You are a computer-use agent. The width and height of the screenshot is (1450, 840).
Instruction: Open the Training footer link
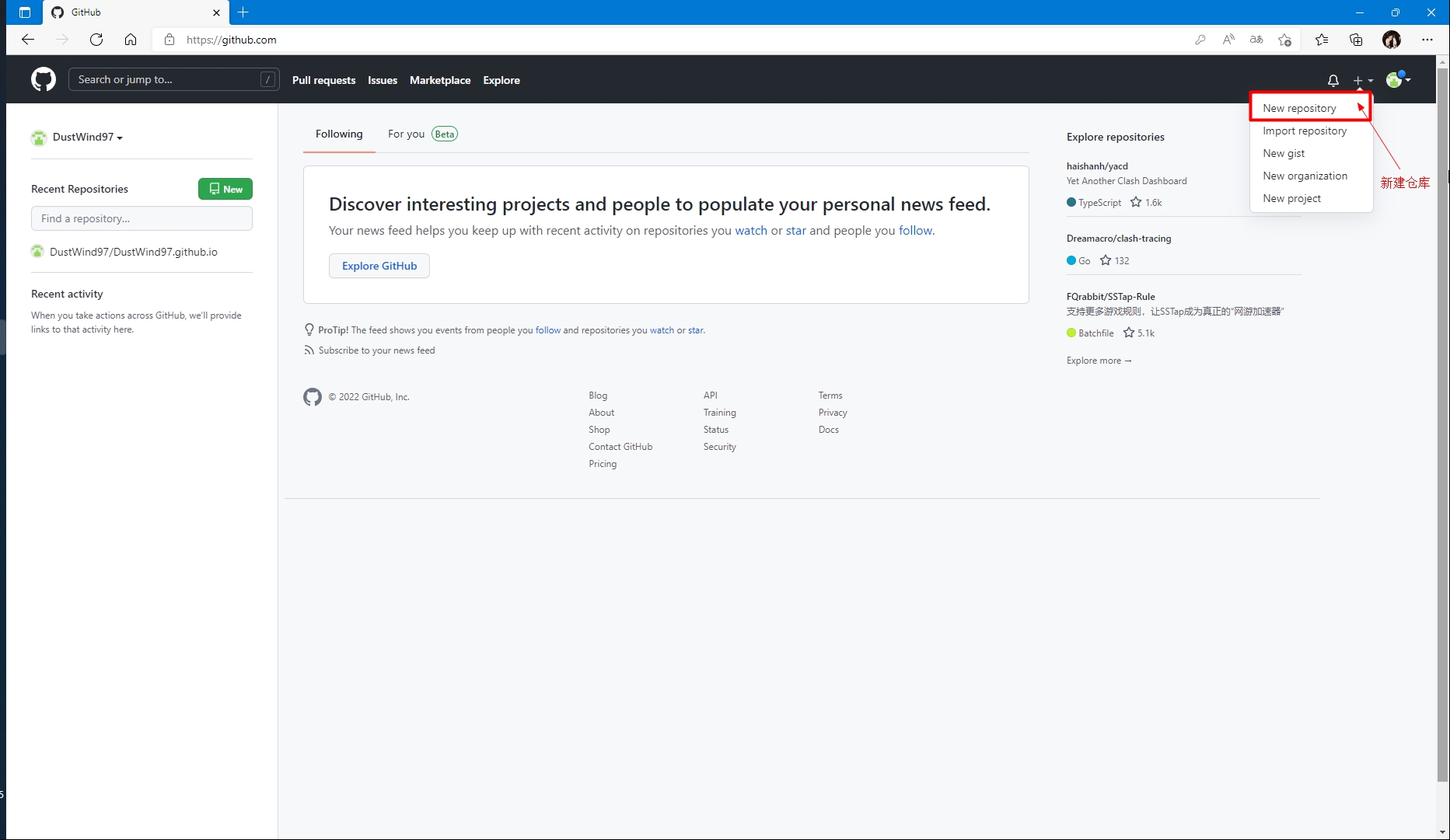tap(720, 413)
